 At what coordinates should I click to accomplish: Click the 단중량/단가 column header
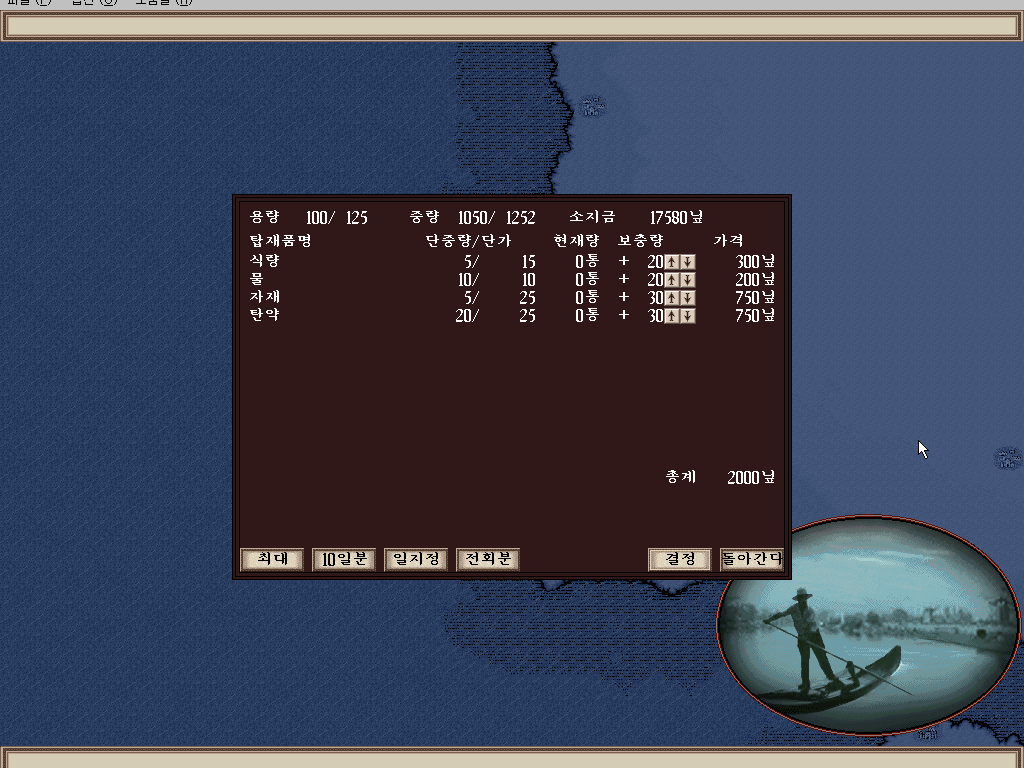click(468, 240)
